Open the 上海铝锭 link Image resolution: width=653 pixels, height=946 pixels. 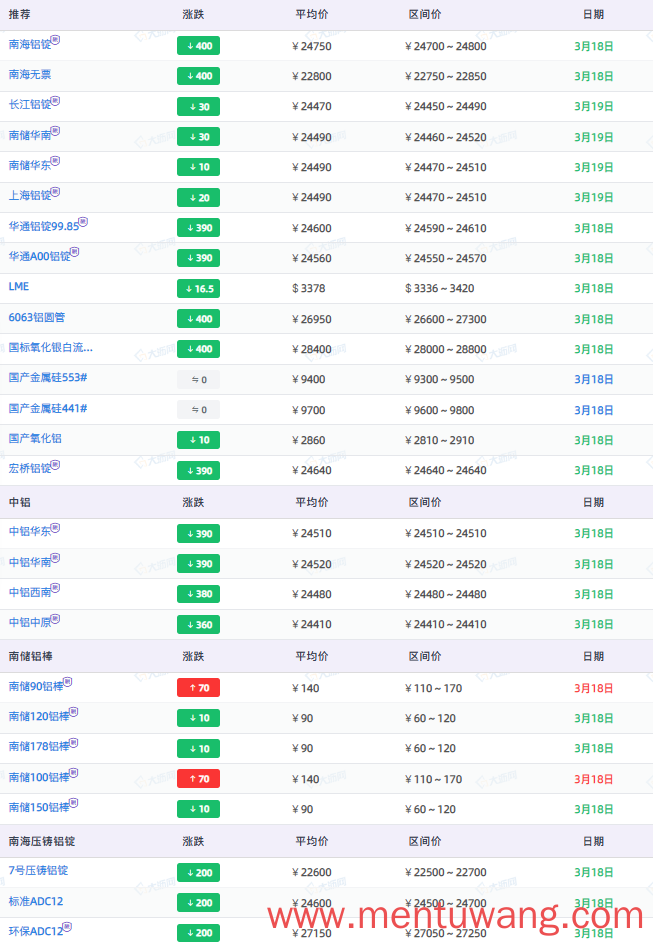[30, 196]
